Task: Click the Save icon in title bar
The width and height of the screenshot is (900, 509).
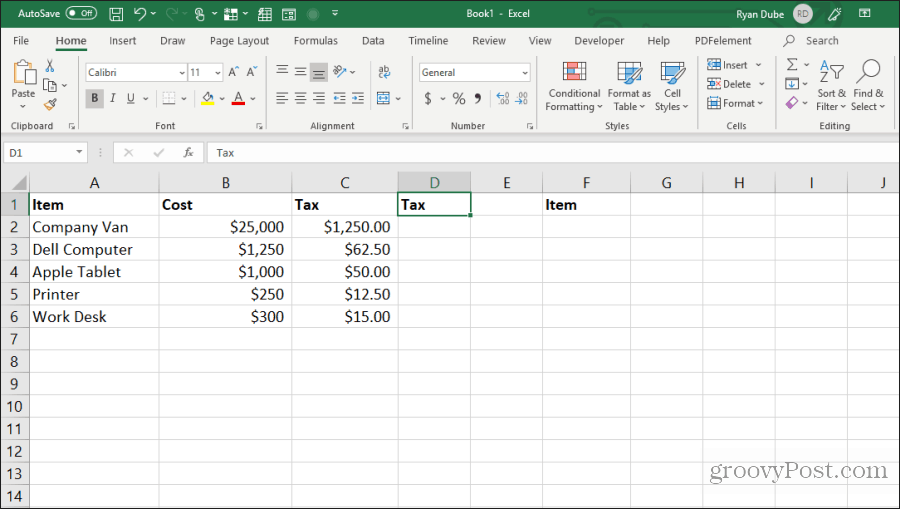Action: pyautogui.click(x=116, y=14)
